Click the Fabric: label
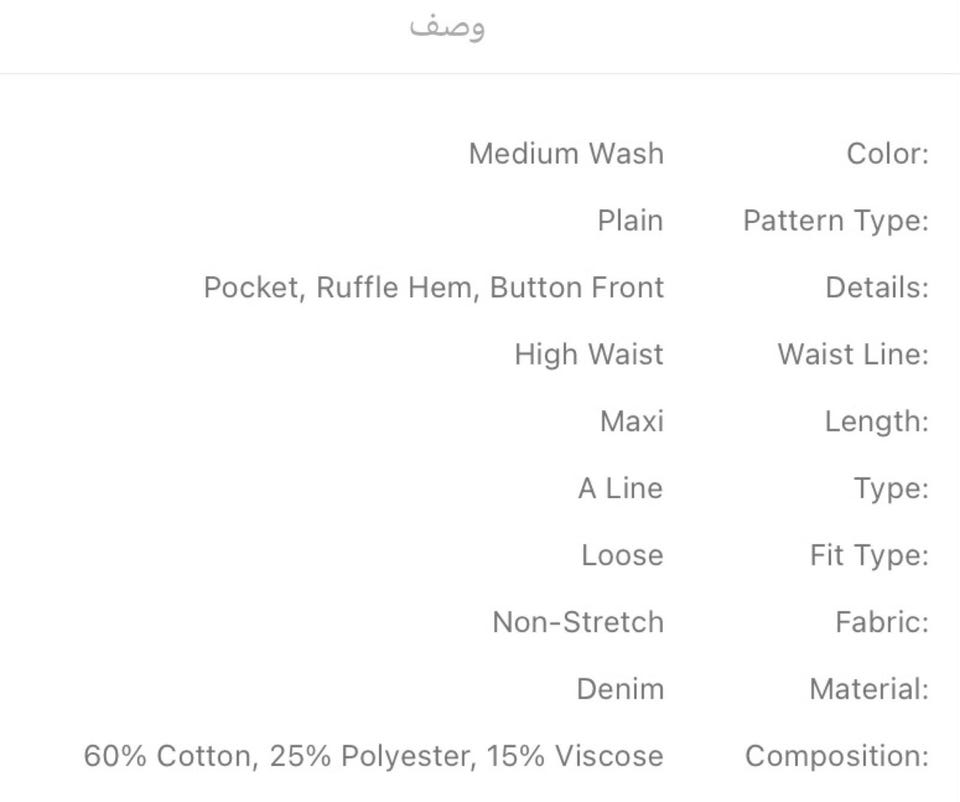This screenshot has height=802, width=960. pos(882,623)
